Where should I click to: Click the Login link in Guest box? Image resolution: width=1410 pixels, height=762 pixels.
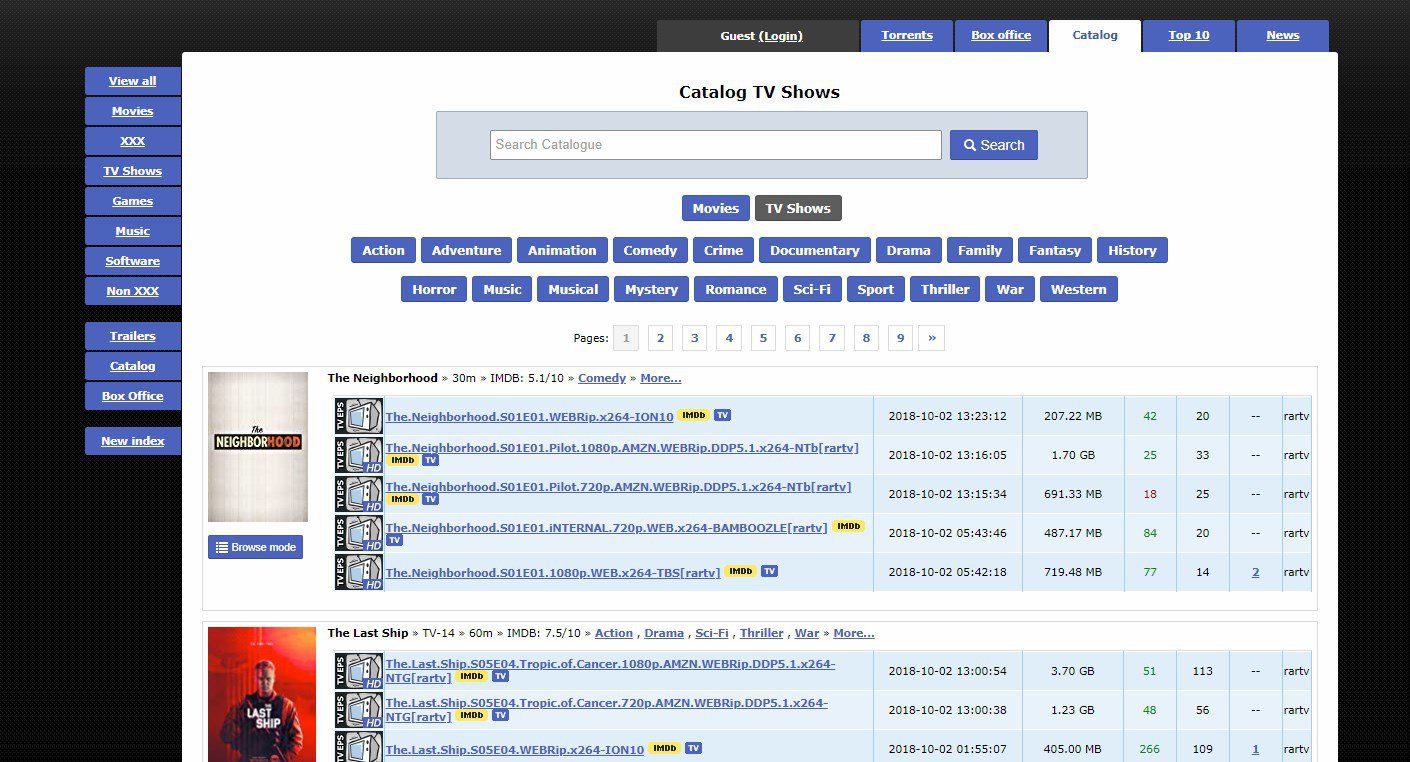(781, 36)
